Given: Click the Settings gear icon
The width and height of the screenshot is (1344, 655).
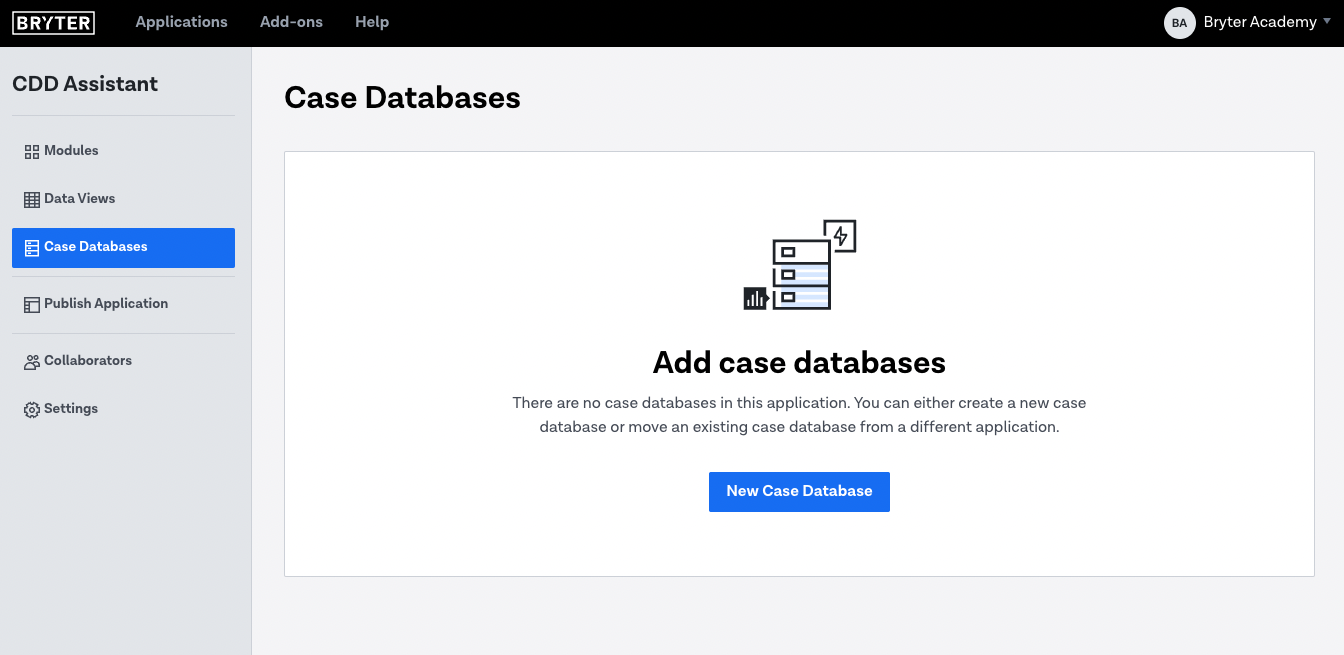Looking at the screenshot, I should (x=32, y=409).
